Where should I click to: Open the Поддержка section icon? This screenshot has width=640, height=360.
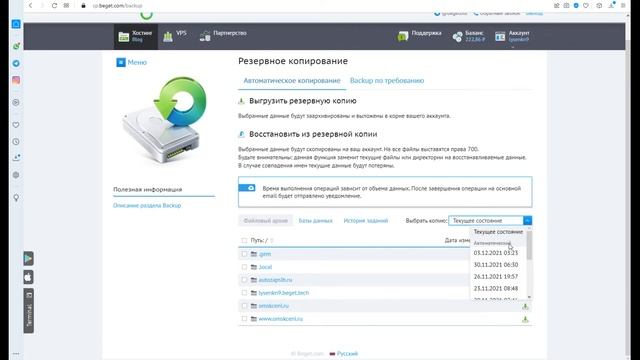[x=403, y=36]
